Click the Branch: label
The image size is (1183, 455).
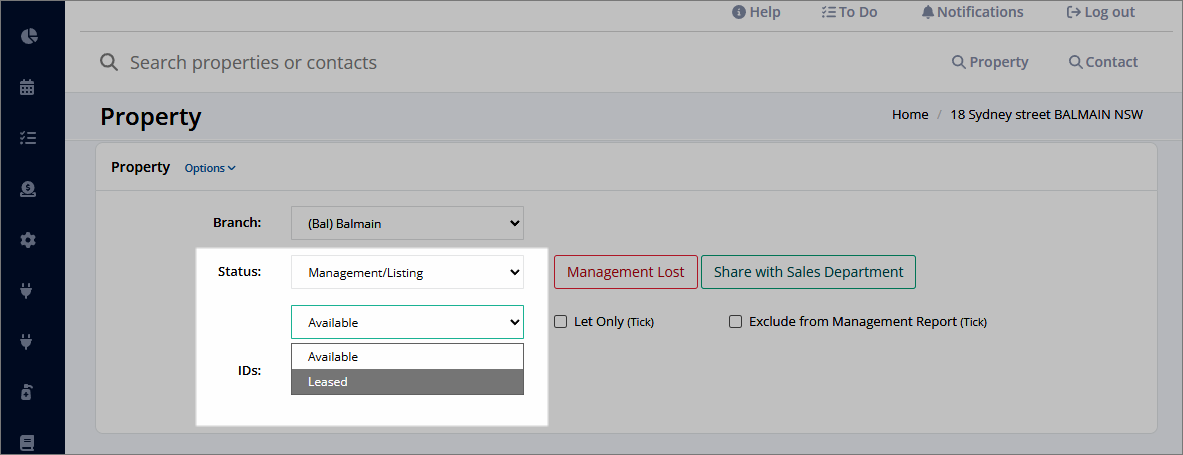237,223
